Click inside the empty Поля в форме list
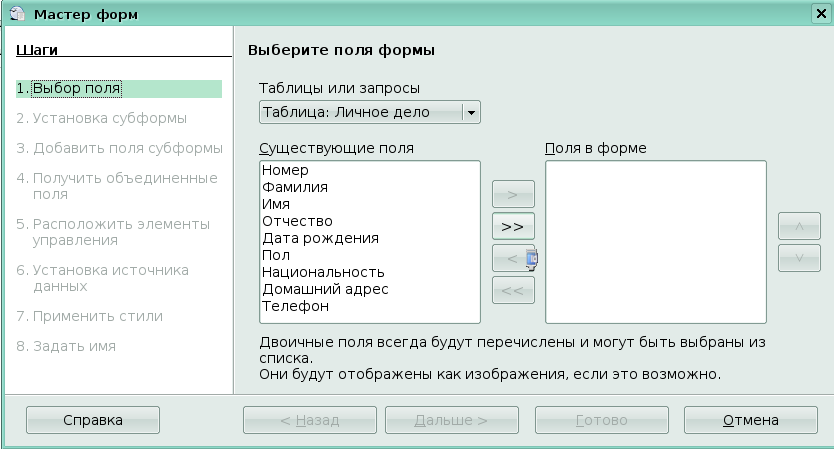This screenshot has width=834, height=449. coord(655,242)
